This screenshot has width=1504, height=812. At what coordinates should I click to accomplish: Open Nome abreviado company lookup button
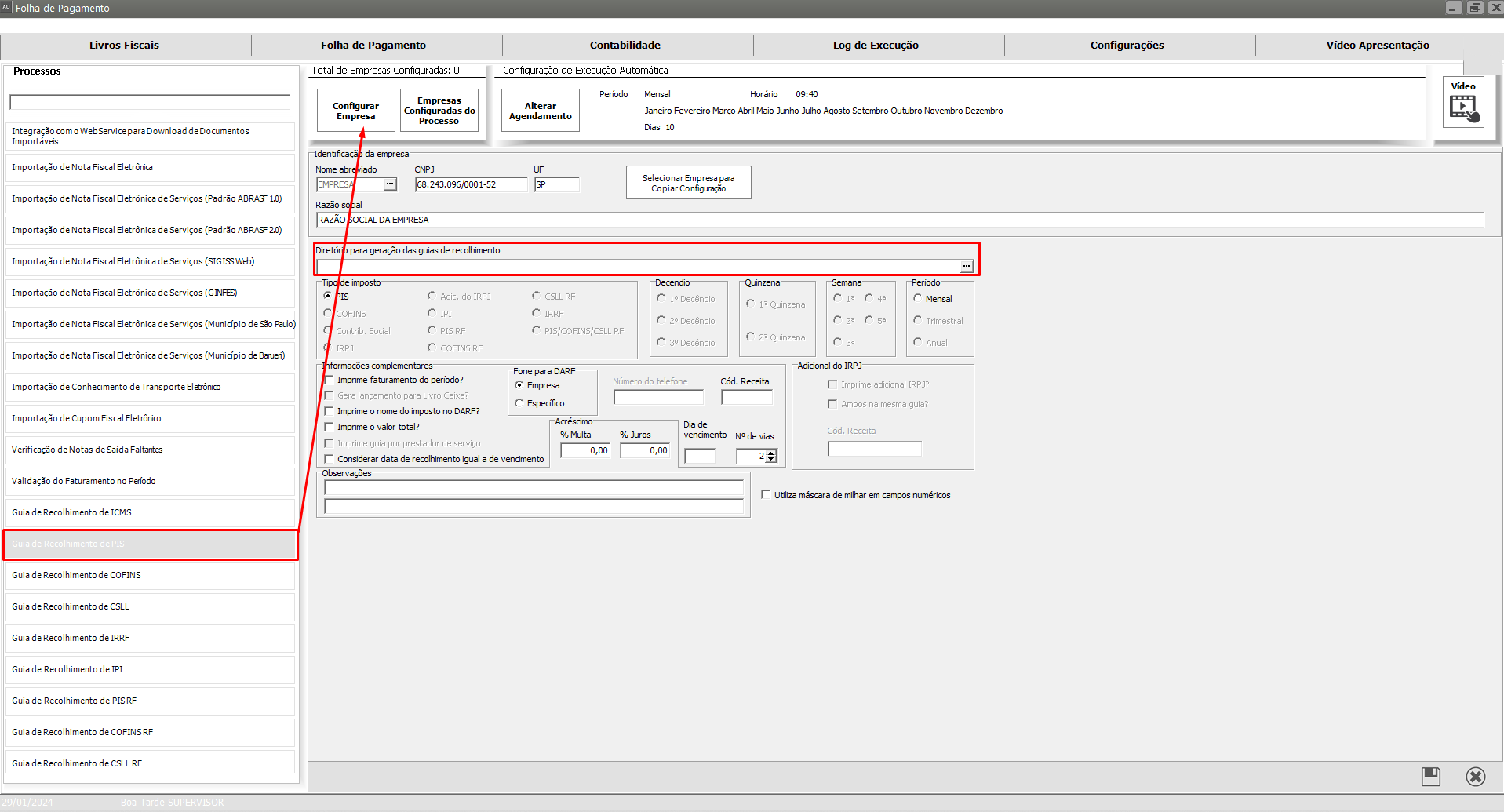(x=390, y=184)
